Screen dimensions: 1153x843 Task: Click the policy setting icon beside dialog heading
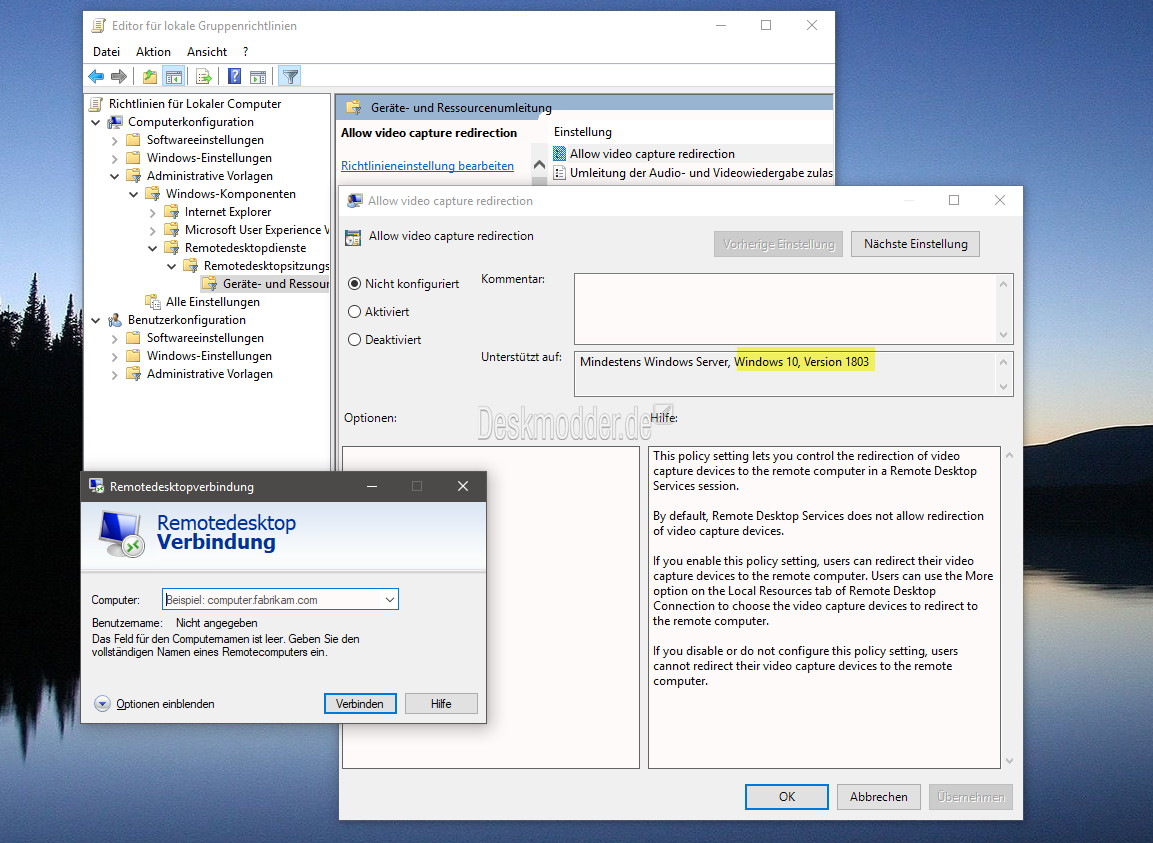(x=354, y=237)
